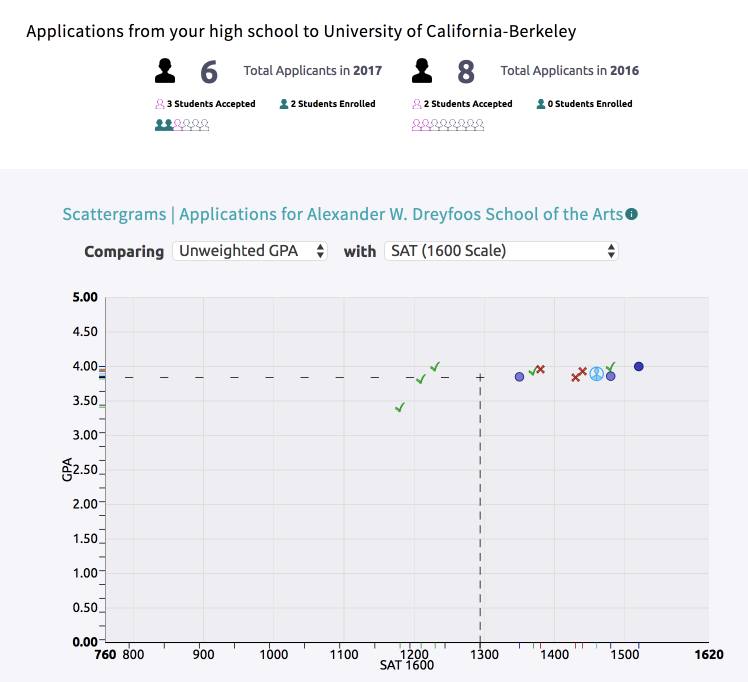Click the green checkmark near 1480 SAT

pyautogui.click(x=611, y=367)
